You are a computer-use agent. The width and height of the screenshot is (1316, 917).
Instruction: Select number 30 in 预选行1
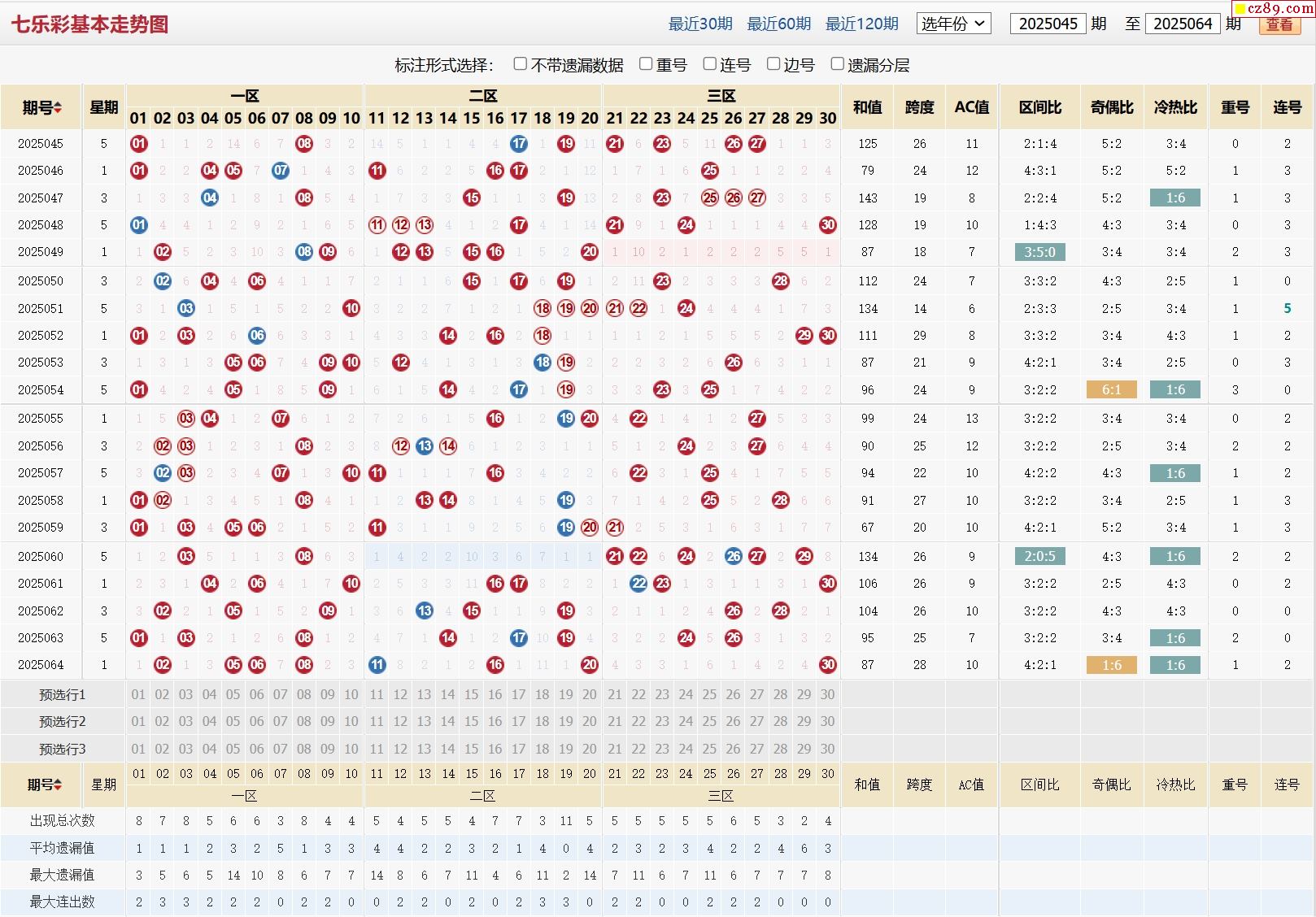(828, 695)
